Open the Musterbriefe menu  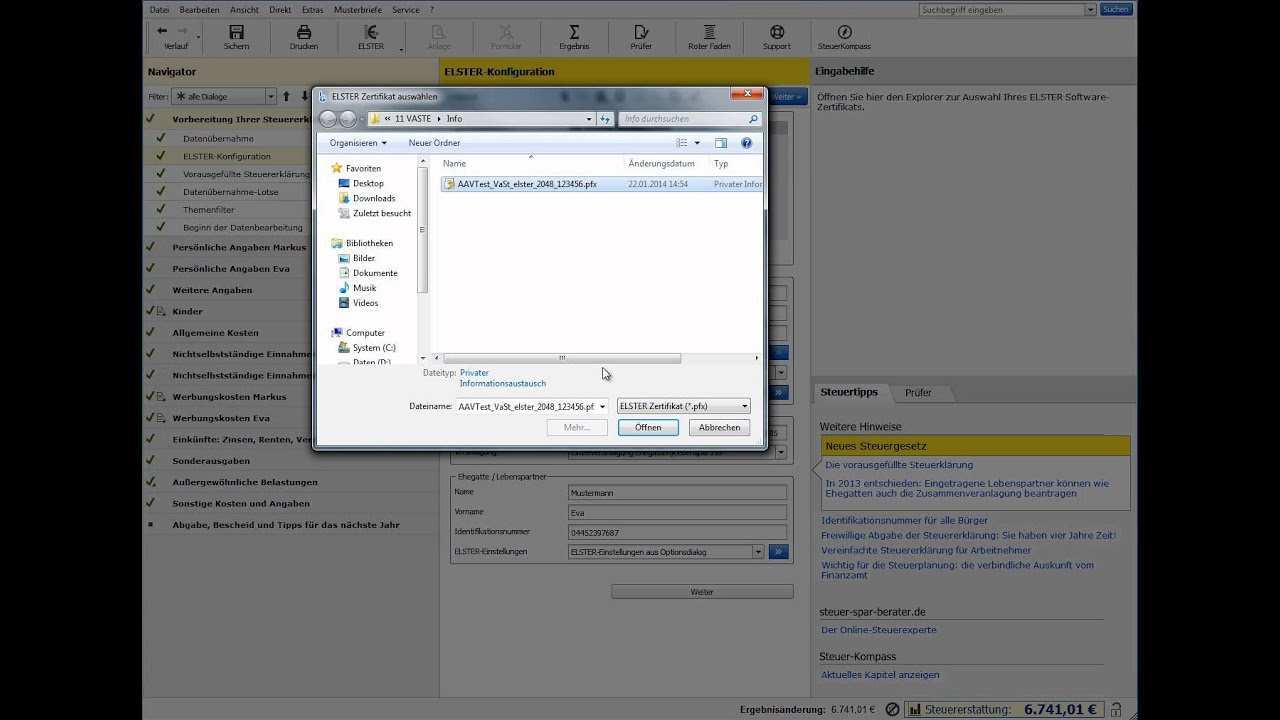click(x=356, y=9)
